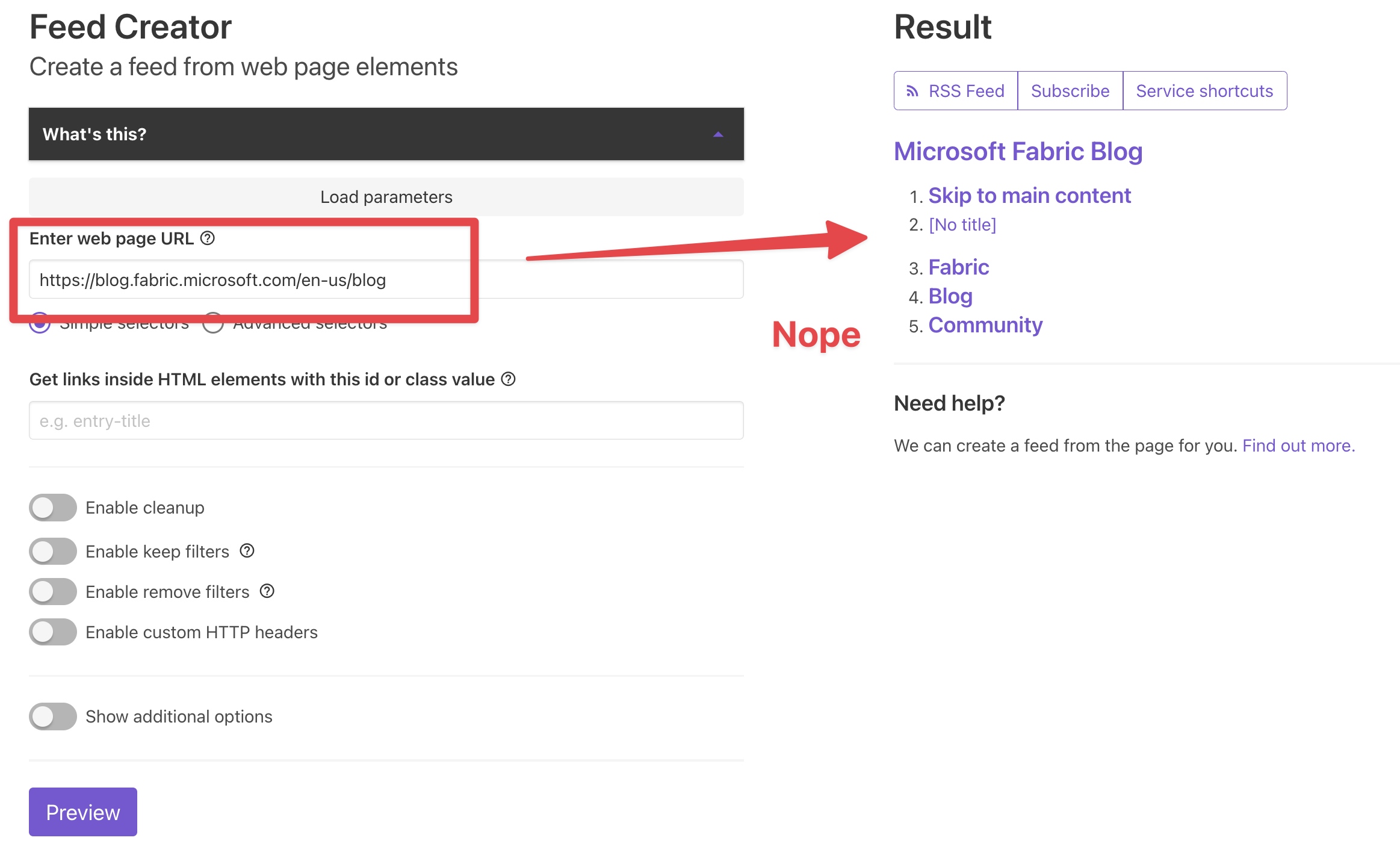Viewport: 1400px width, 861px height.
Task: Enable custom HTTP headers switch
Action: tap(52, 632)
